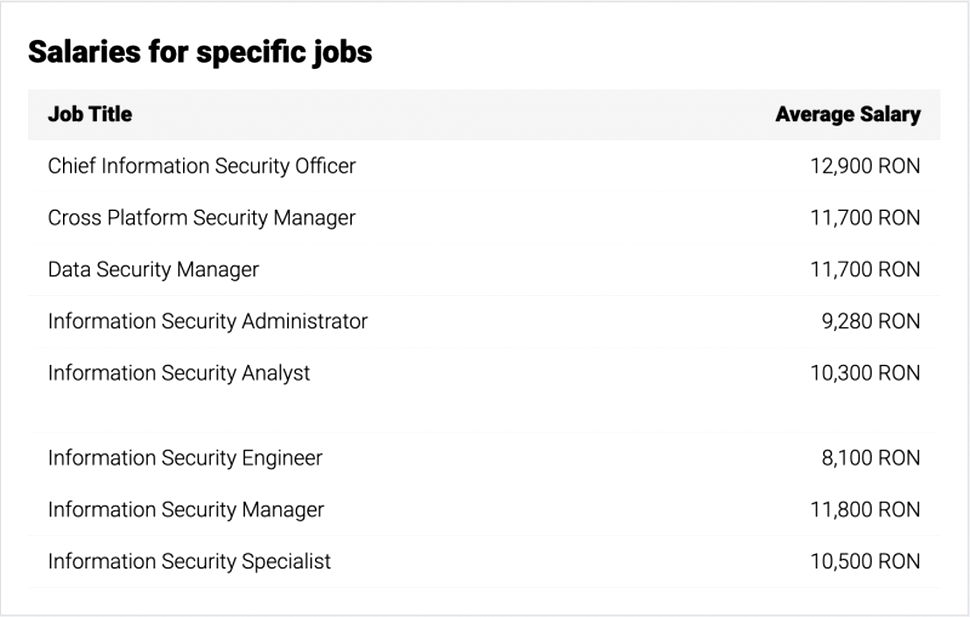Select Chief Information Security Officer job title
This screenshot has width=970, height=617.
pyautogui.click(x=202, y=166)
